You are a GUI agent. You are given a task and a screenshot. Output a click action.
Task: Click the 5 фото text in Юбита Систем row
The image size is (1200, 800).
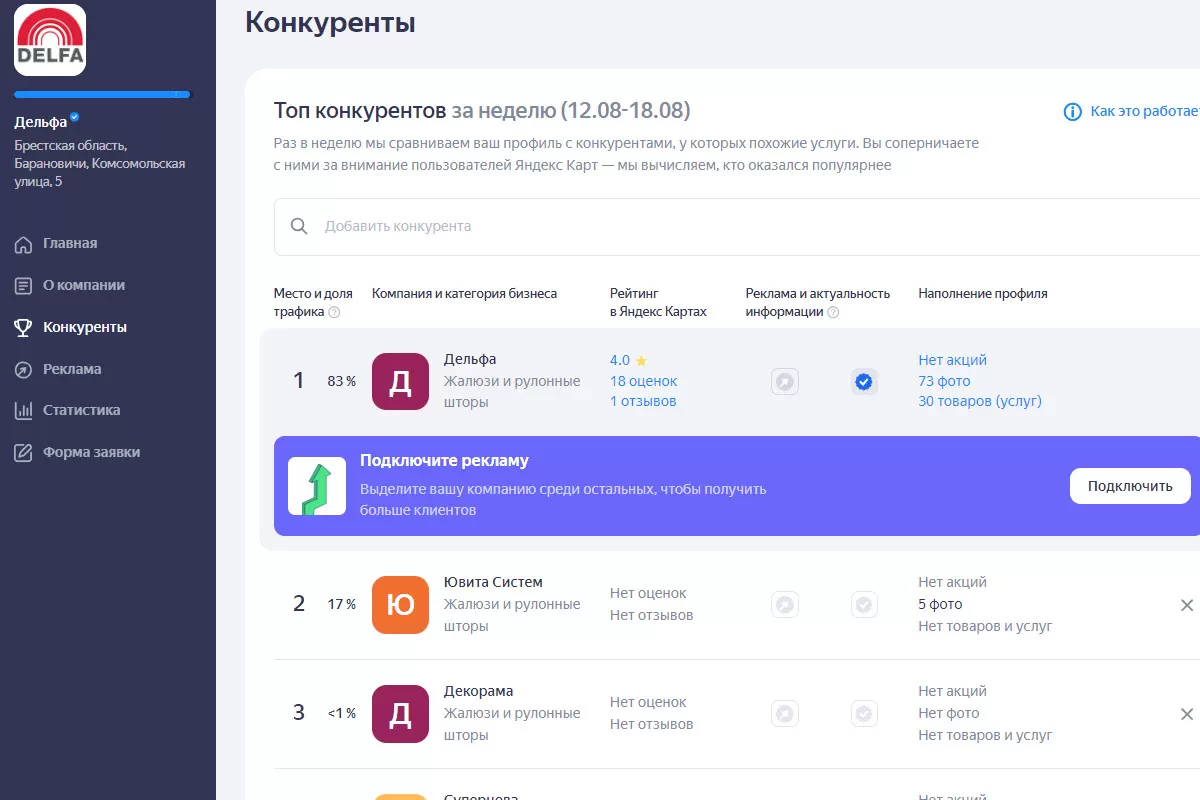coord(940,604)
